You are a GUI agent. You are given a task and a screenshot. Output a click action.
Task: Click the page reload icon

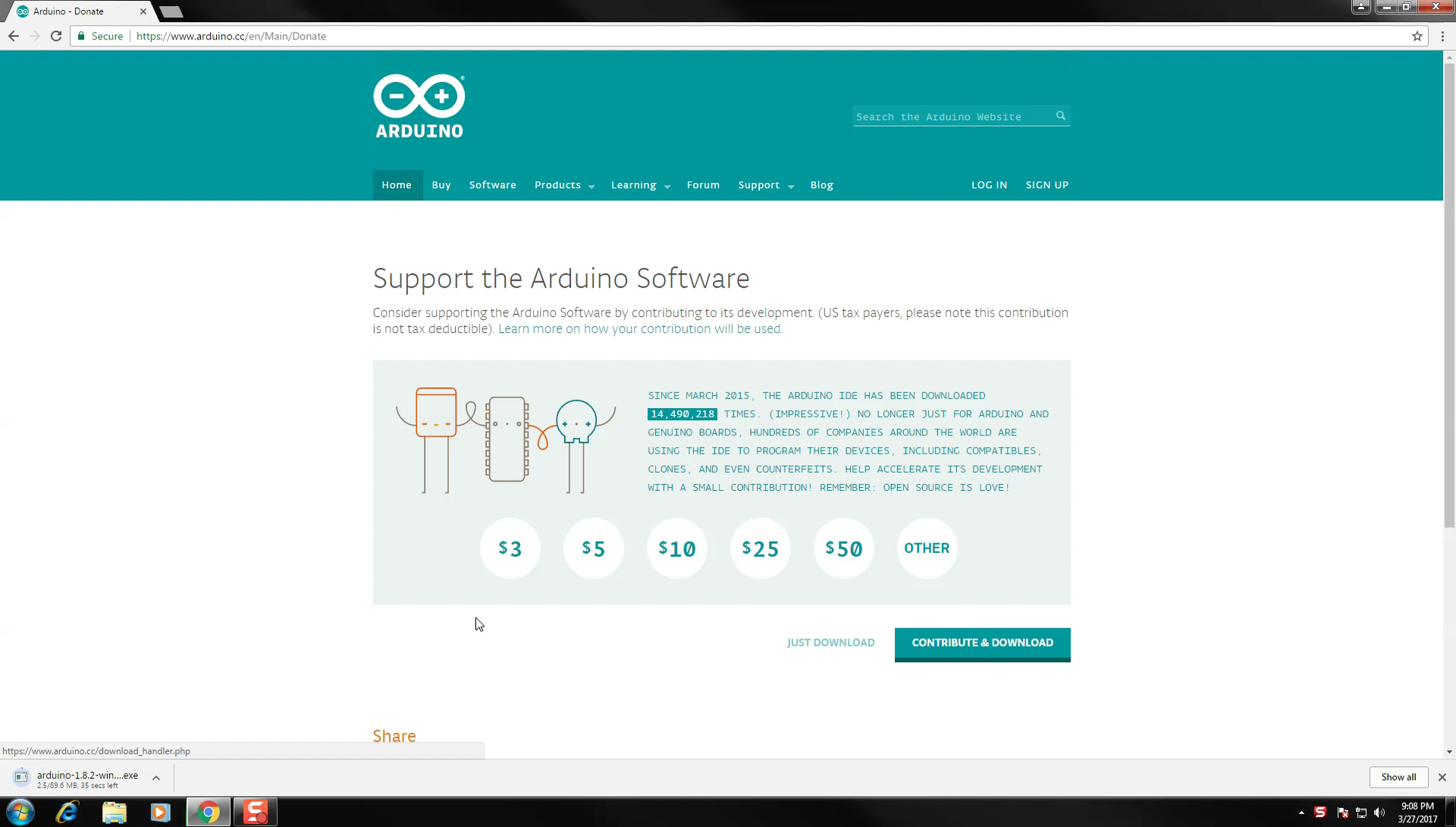(55, 36)
